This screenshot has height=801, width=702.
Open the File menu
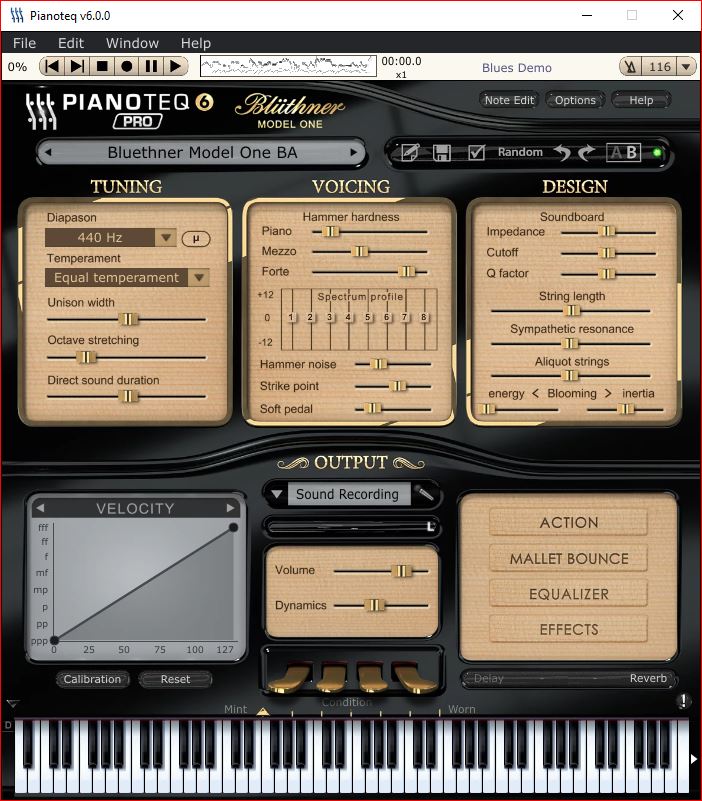[25, 43]
